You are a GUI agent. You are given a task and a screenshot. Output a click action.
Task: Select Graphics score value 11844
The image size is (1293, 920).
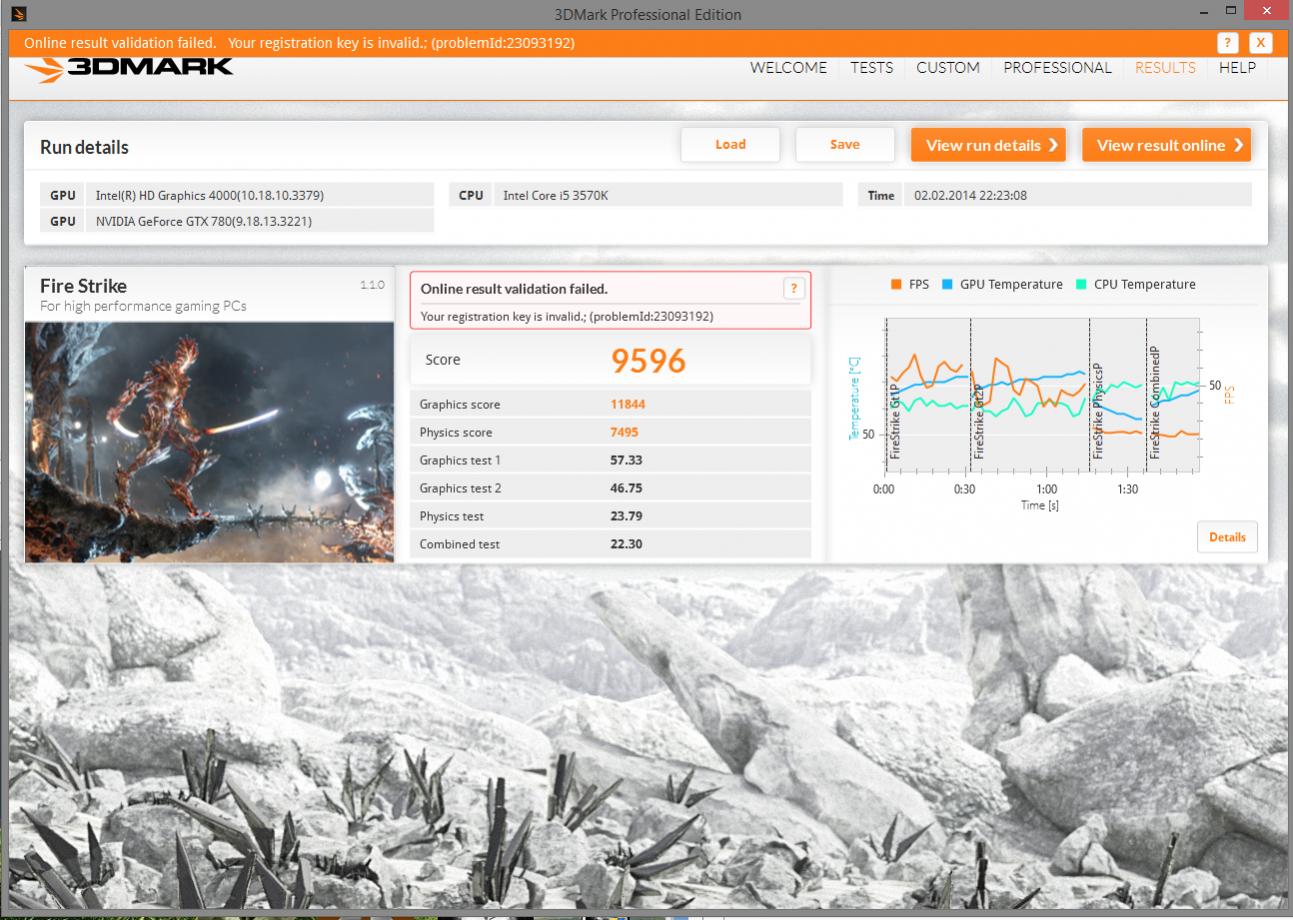tap(626, 405)
